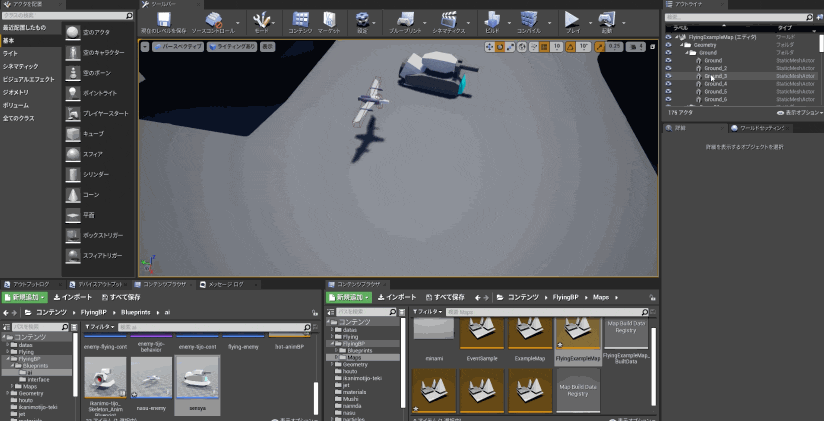Click the Build (ビルド) toolbar icon

point(492,23)
